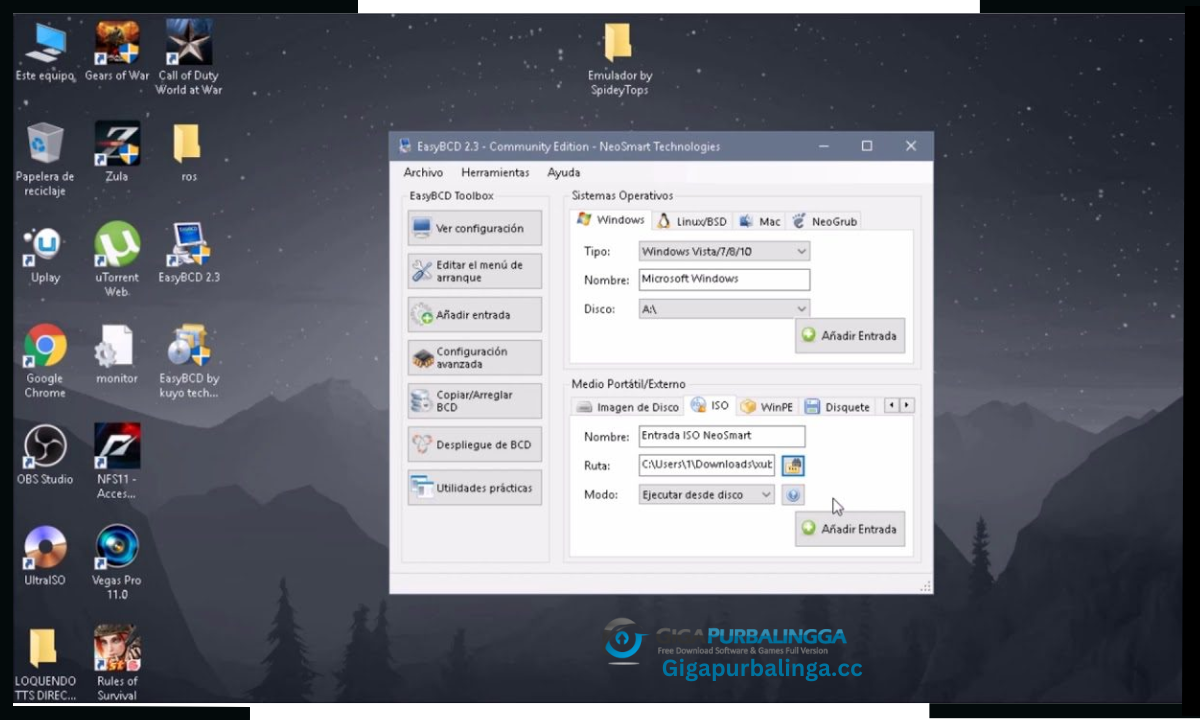The width and height of the screenshot is (1200, 720).
Task: Browse for ISO file path icon
Action: coord(793,465)
